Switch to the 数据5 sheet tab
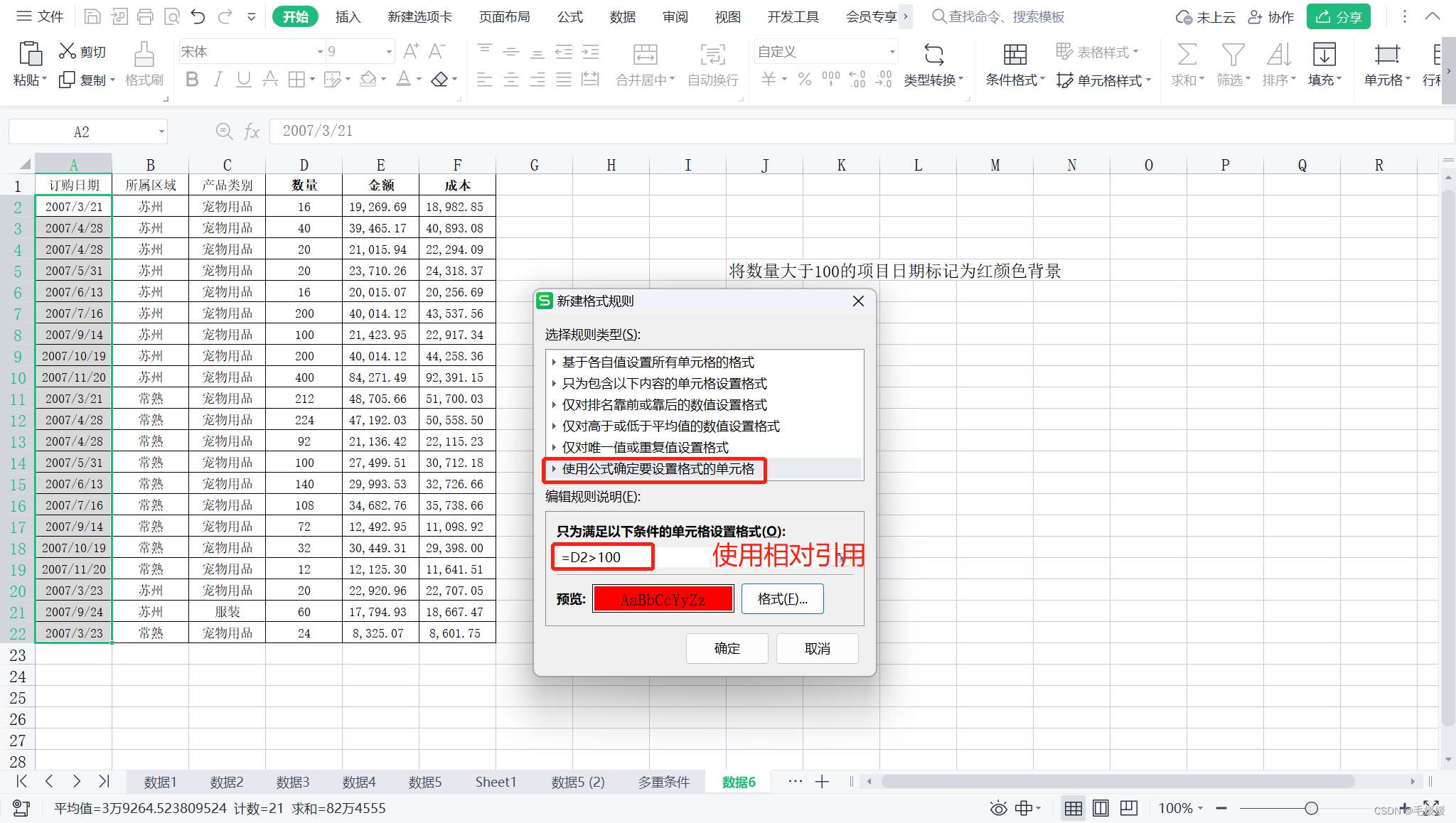Image resolution: width=1456 pixels, height=823 pixels. point(424,782)
